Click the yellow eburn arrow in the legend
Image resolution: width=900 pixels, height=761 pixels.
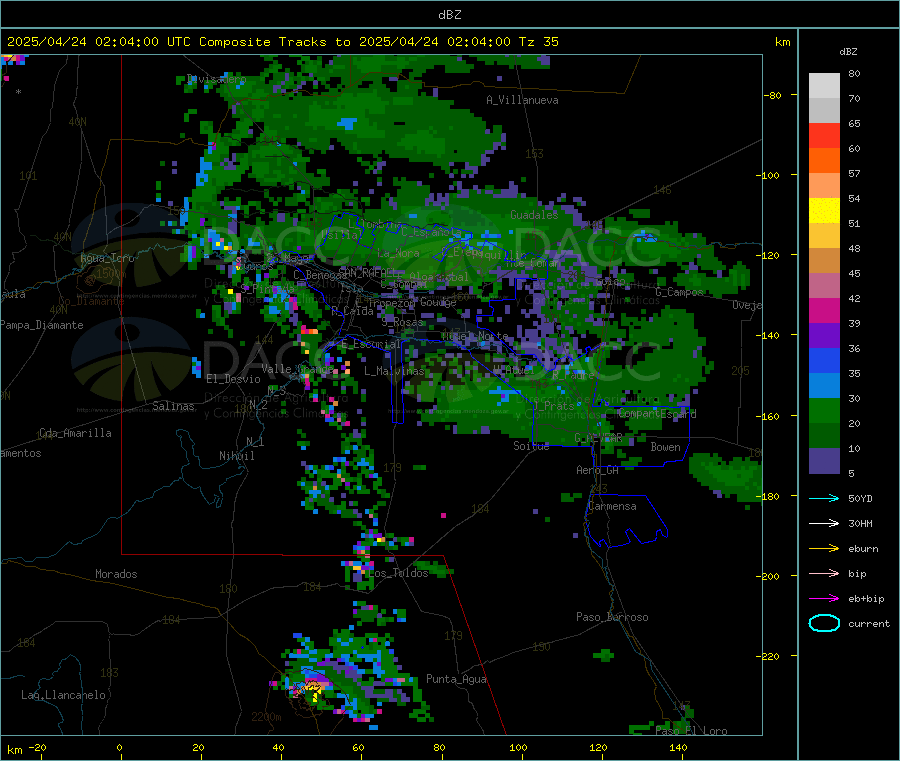[x=824, y=549]
